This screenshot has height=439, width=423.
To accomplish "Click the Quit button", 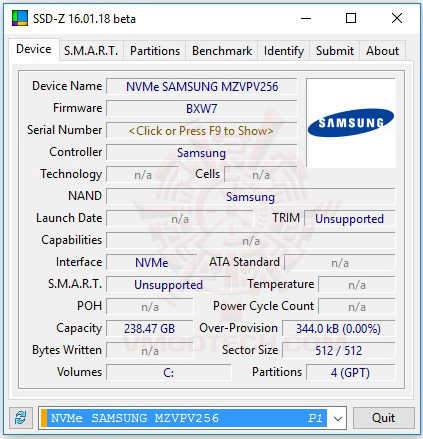I will [384, 418].
